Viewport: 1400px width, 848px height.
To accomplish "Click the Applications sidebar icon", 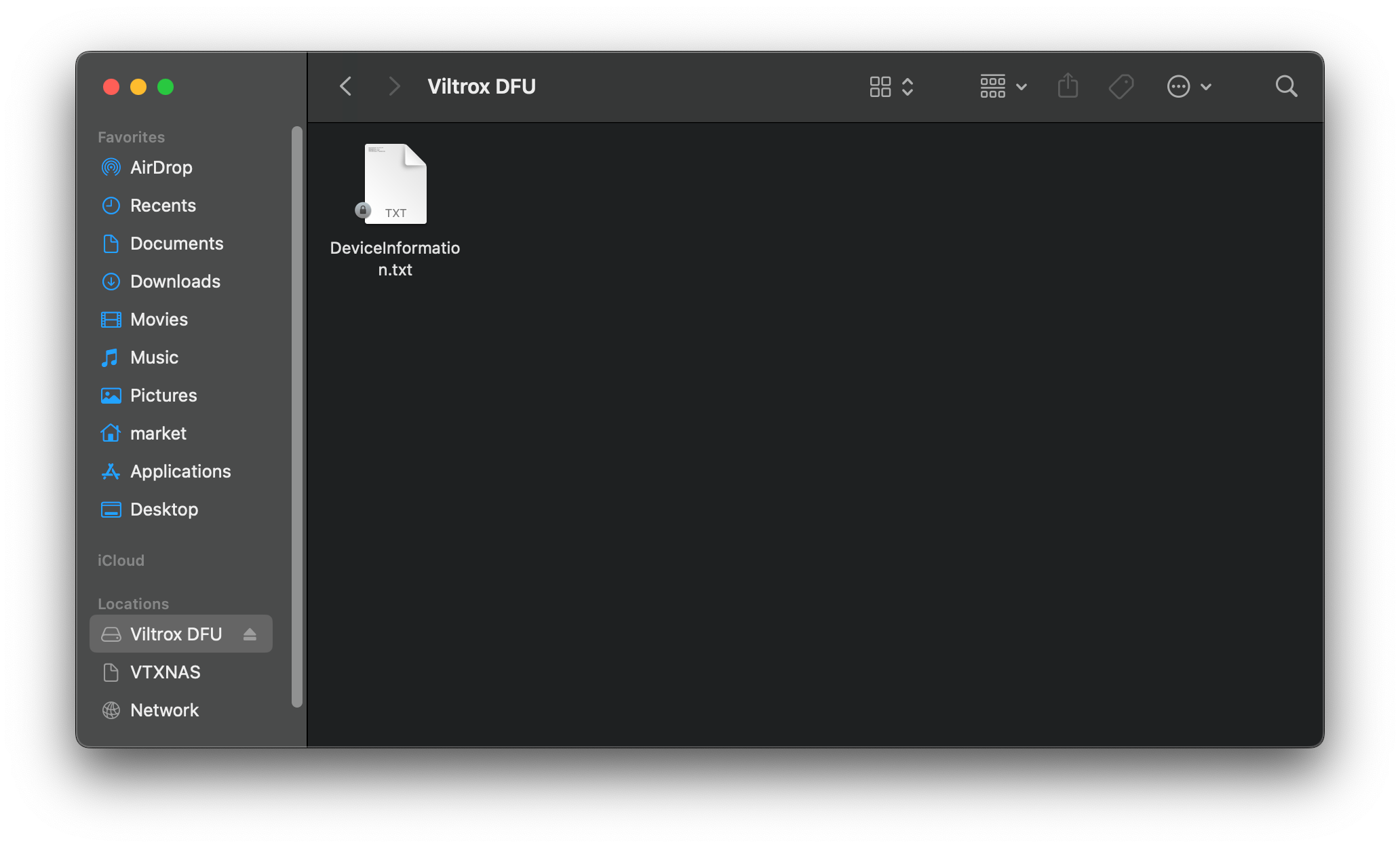I will [x=111, y=471].
